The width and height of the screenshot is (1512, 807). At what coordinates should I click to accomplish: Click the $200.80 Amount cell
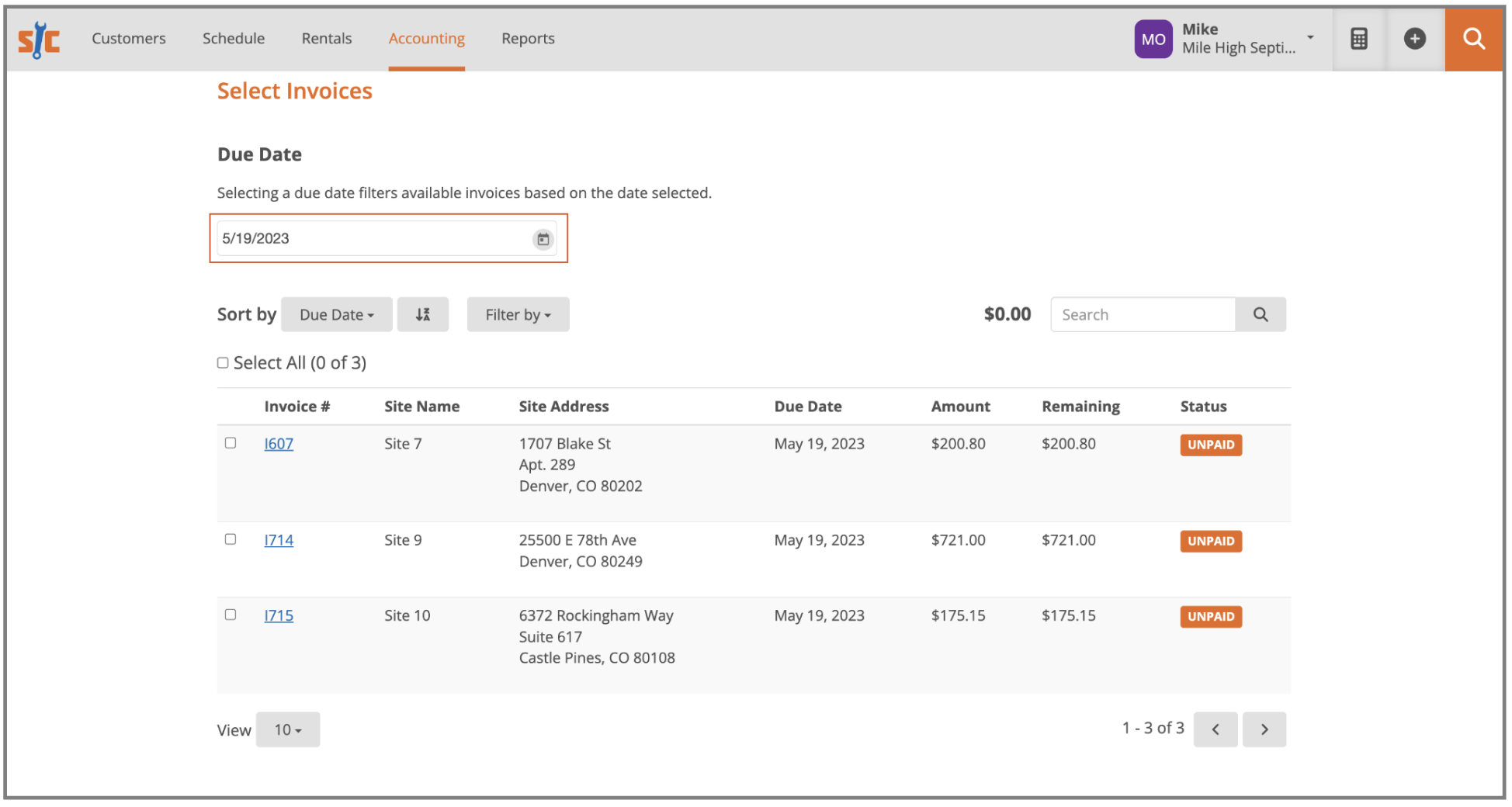(x=958, y=444)
